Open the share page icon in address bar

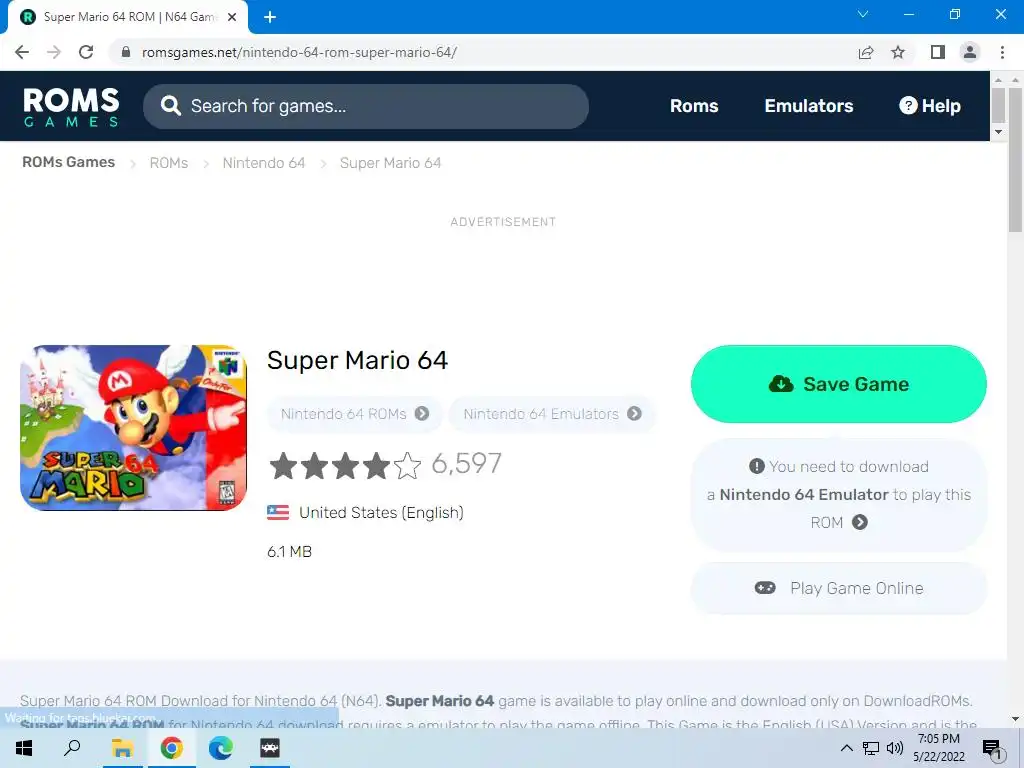click(866, 52)
